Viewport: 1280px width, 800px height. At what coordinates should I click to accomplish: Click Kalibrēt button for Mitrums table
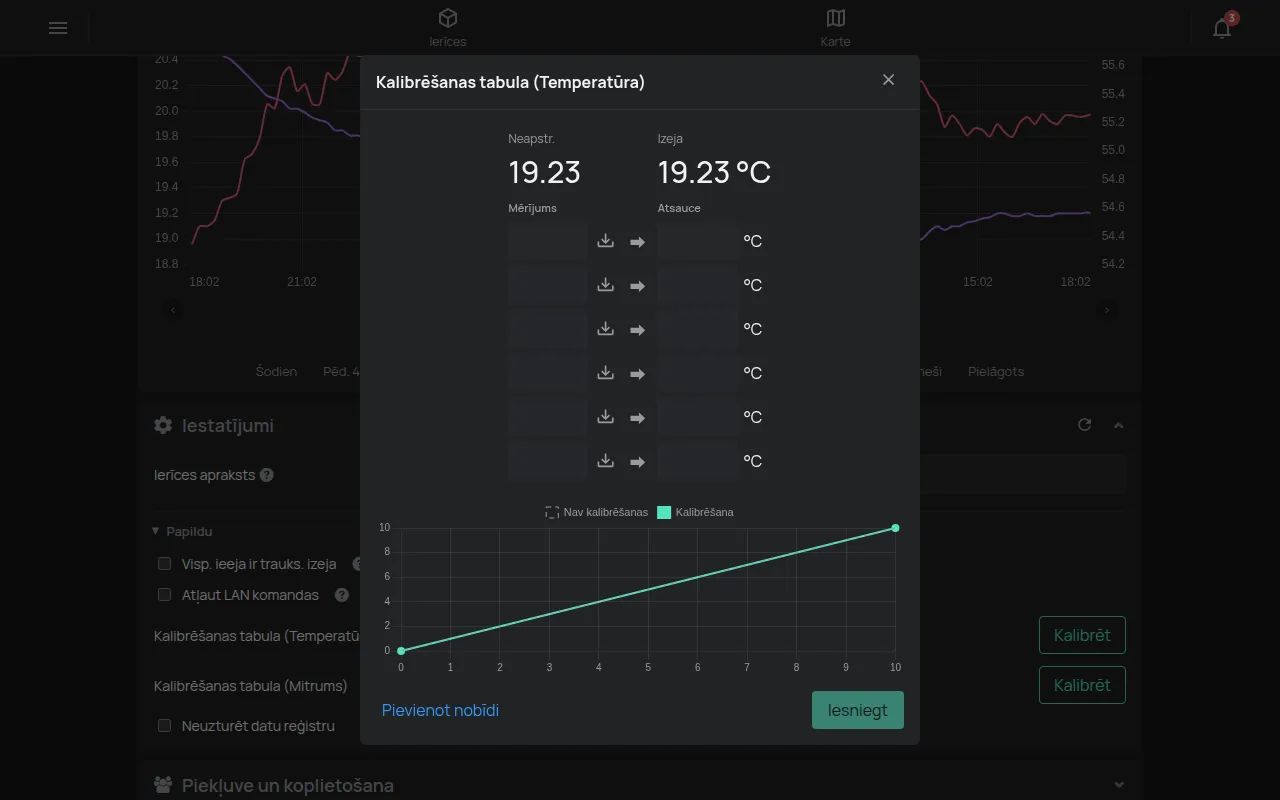(x=1082, y=685)
